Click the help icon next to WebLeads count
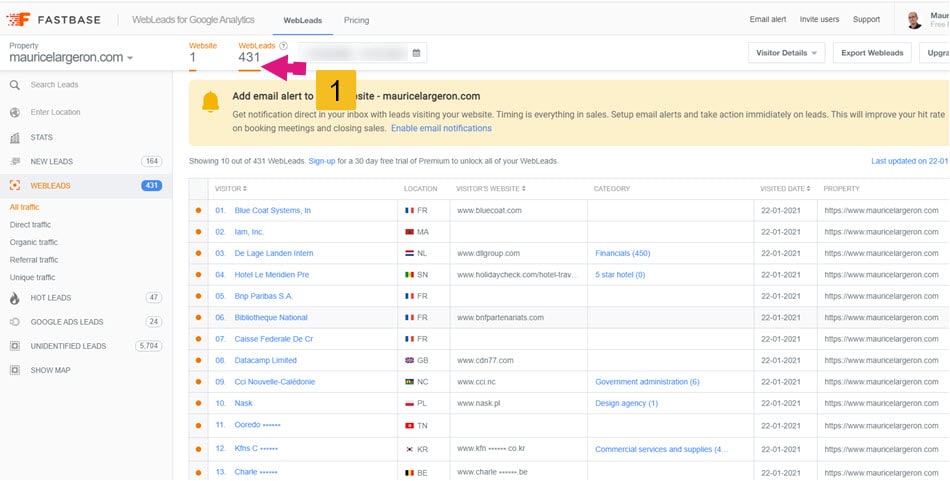This screenshot has width=950, height=481. pyautogui.click(x=284, y=45)
